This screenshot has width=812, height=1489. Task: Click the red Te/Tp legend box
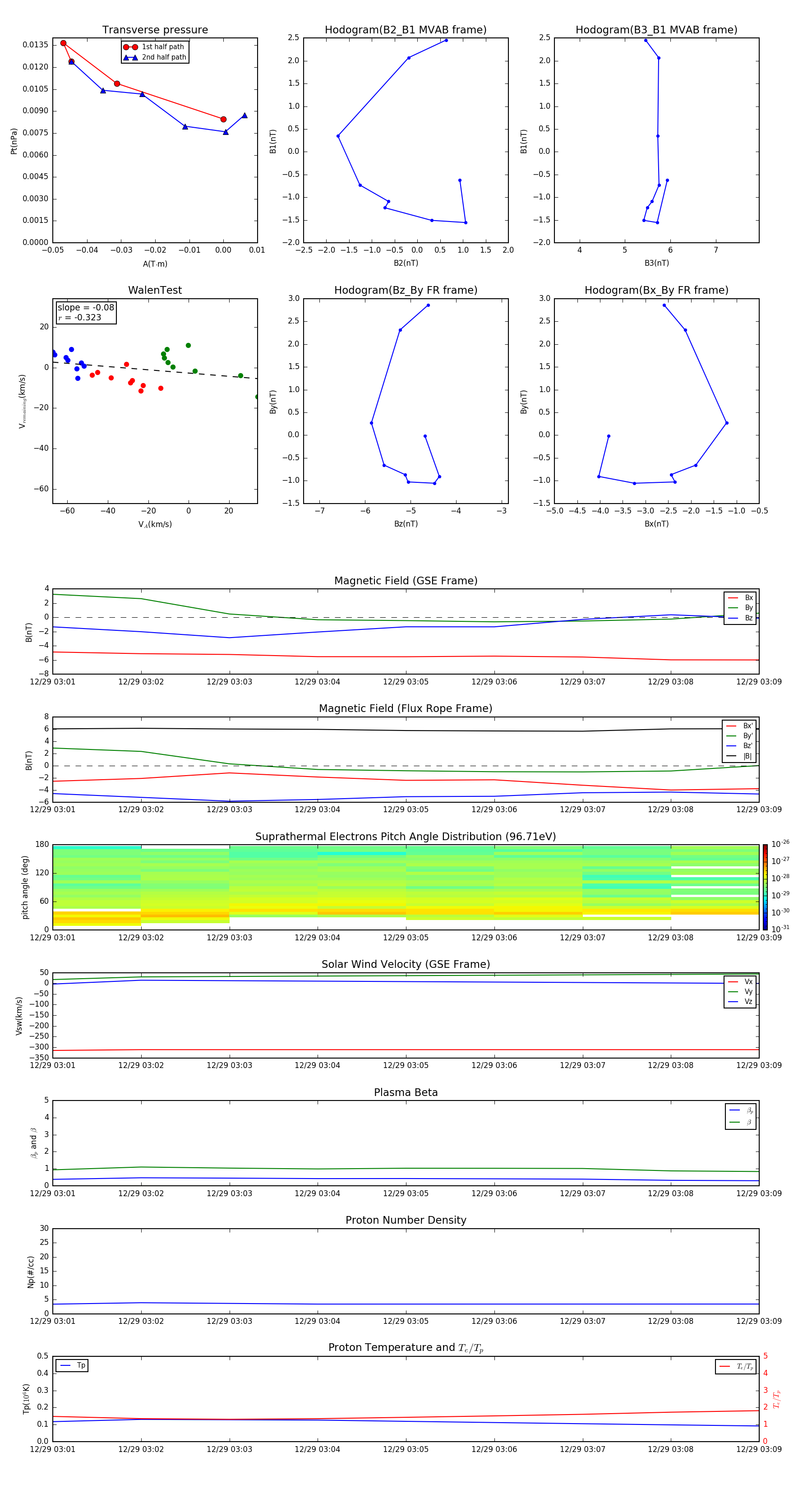[x=736, y=1367]
